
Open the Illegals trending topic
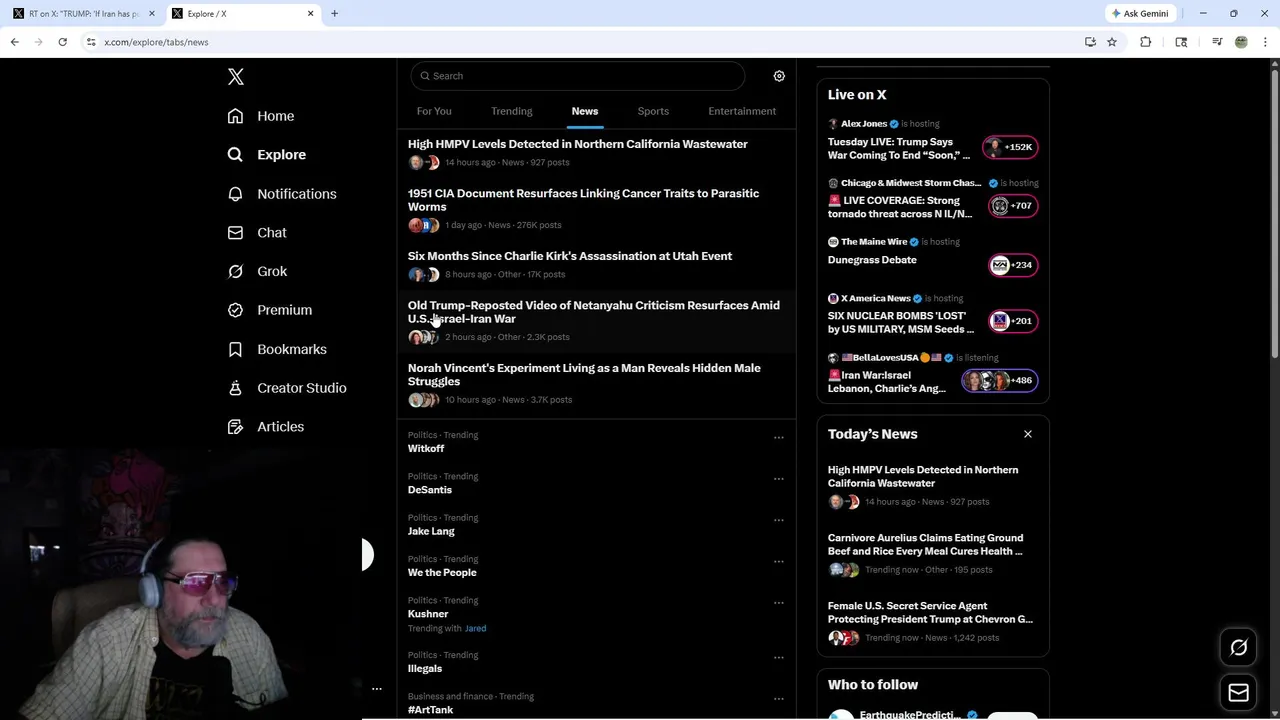[425, 668]
